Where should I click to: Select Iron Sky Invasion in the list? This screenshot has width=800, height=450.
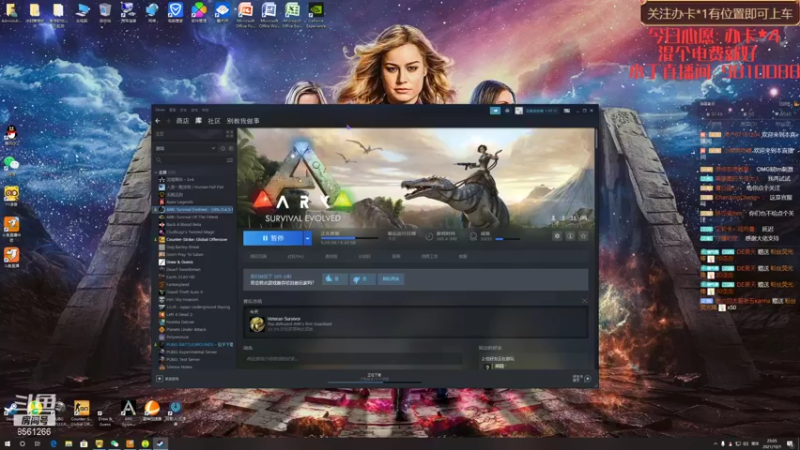click(x=194, y=299)
